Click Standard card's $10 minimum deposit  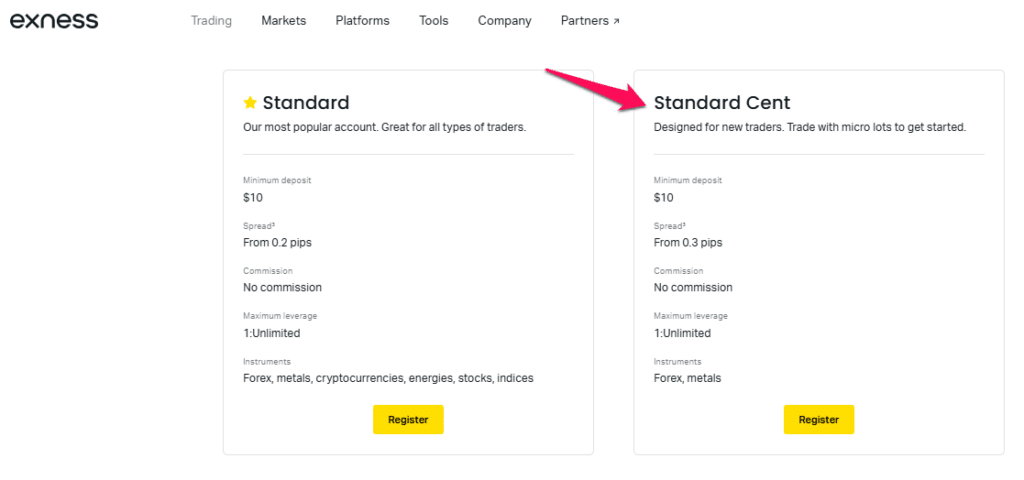(x=253, y=197)
